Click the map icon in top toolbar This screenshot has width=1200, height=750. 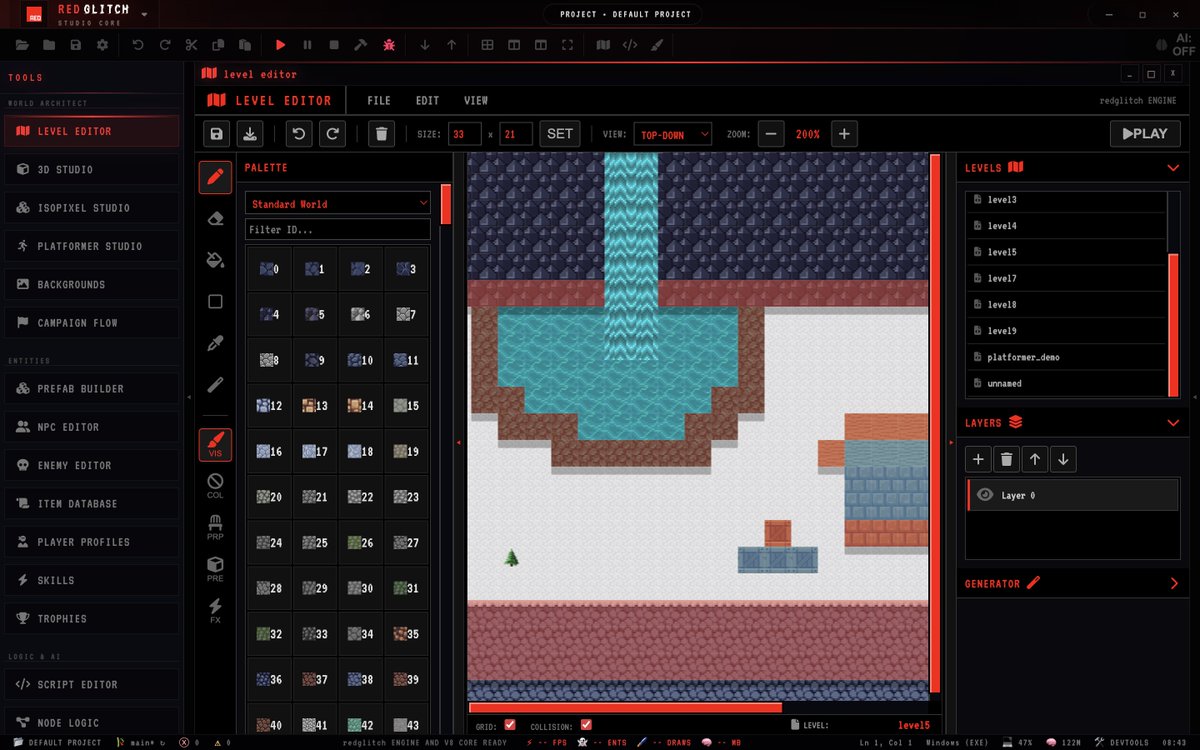(603, 45)
